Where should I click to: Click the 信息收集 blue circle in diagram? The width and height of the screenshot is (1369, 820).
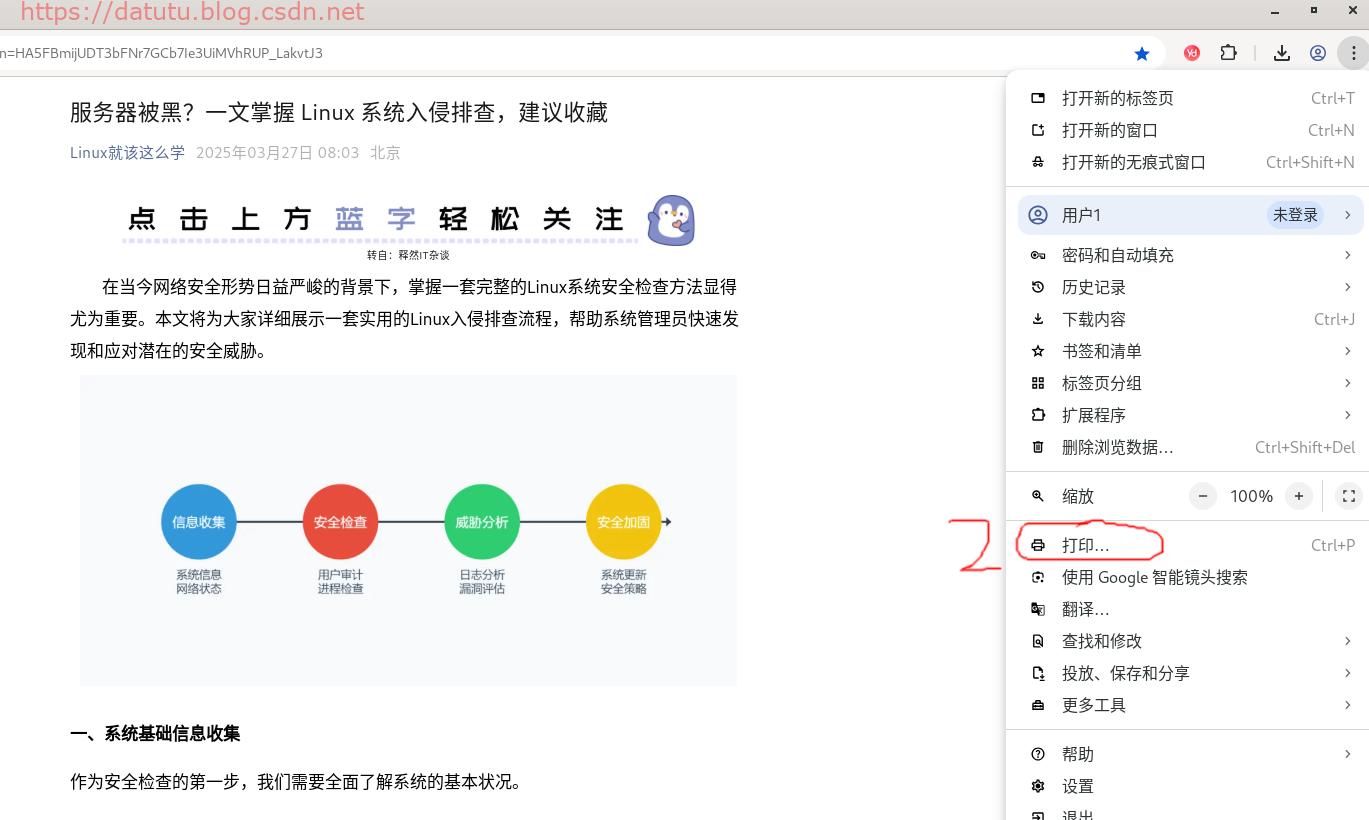(x=198, y=521)
